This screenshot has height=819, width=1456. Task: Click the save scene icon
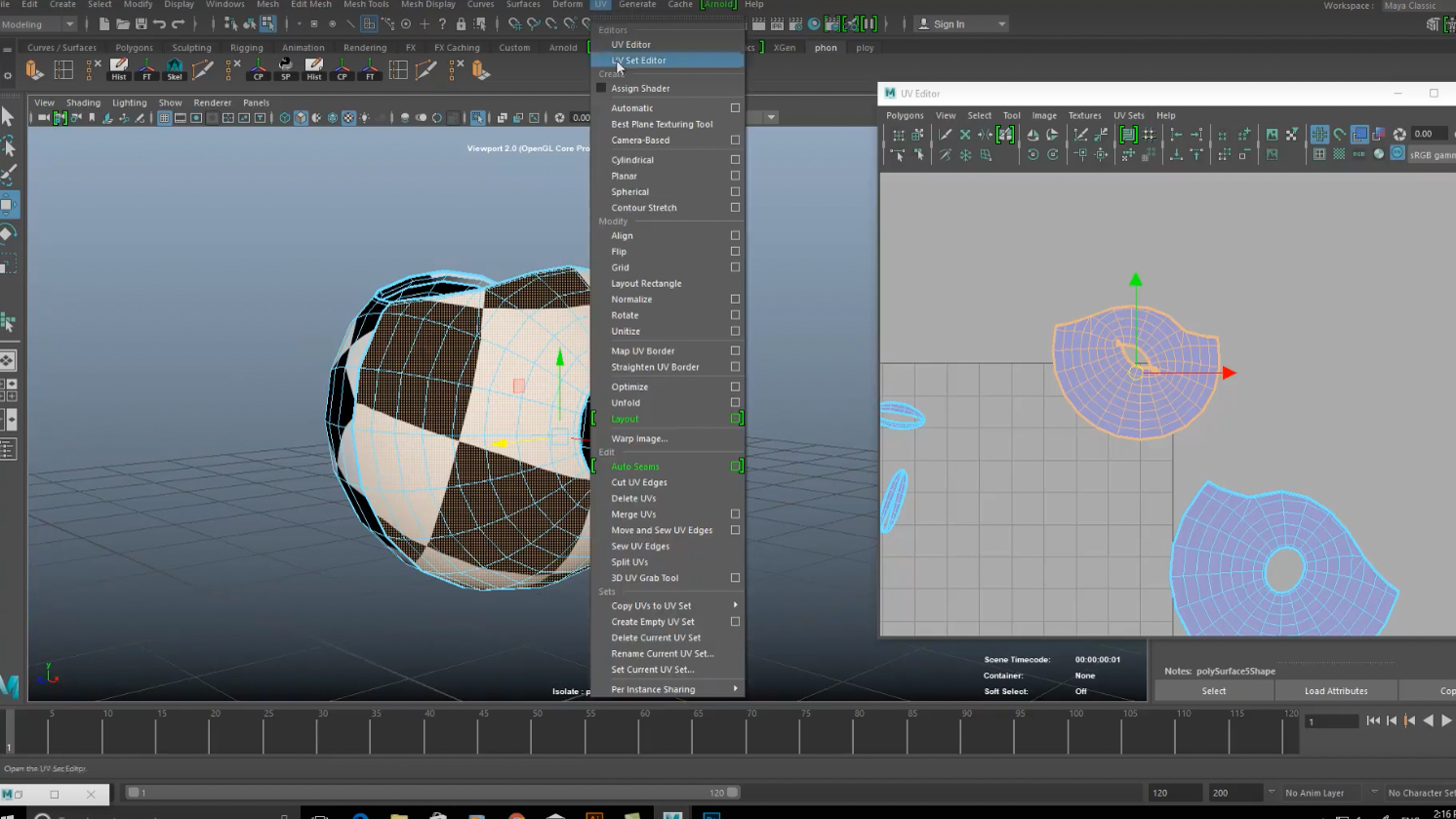coord(141,24)
